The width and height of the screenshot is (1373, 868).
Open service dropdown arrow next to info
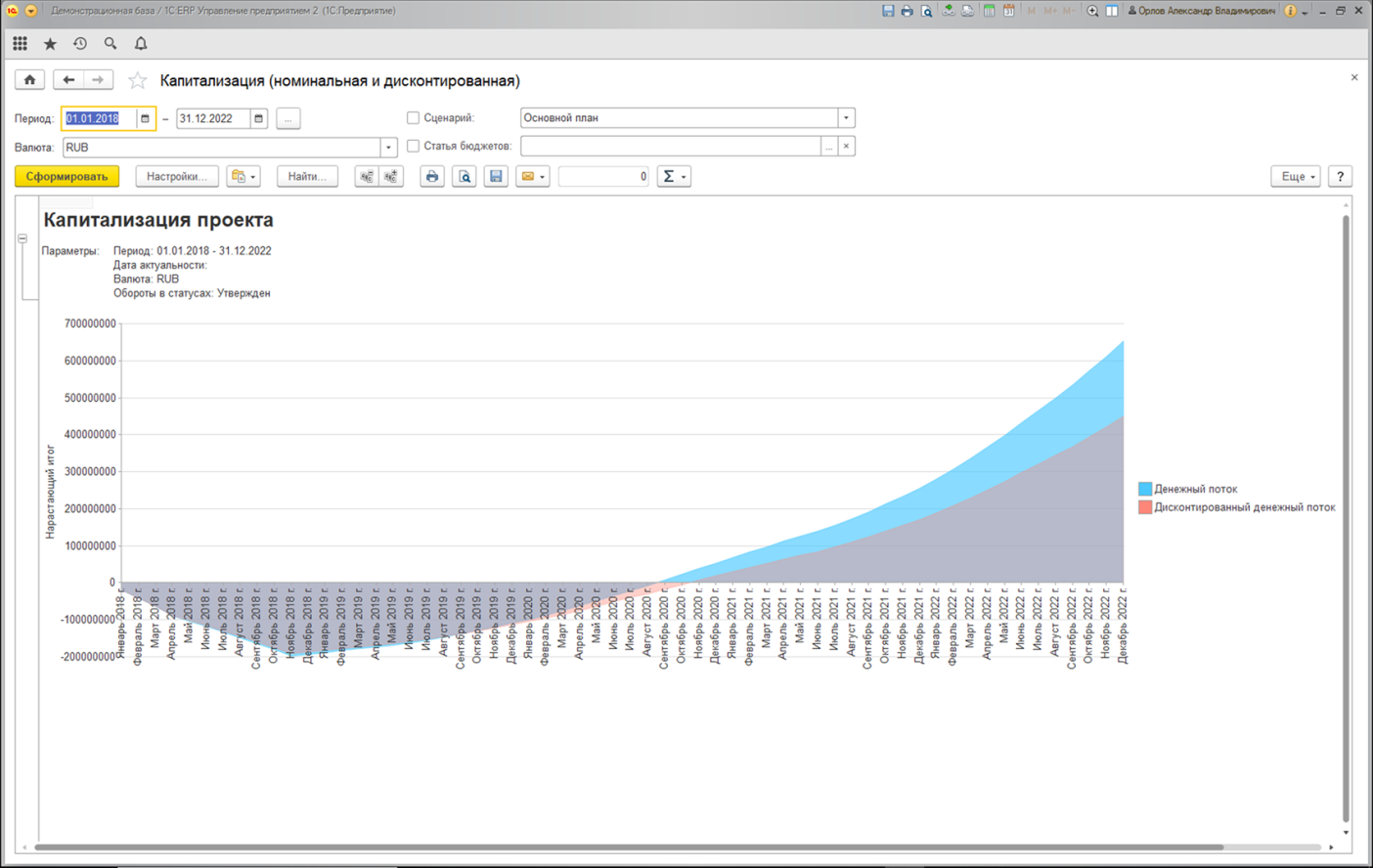pyautogui.click(x=1305, y=12)
